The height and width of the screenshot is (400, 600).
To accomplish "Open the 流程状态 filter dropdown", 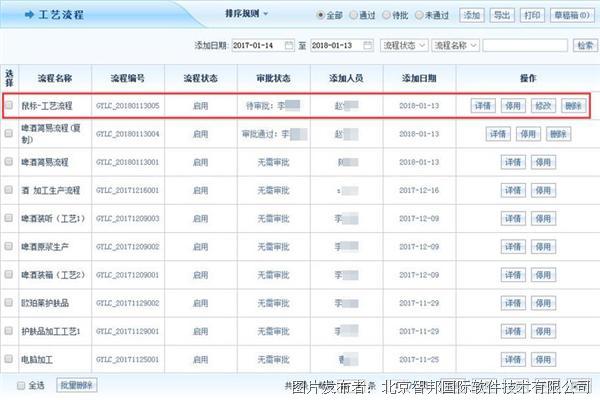I will [404, 46].
